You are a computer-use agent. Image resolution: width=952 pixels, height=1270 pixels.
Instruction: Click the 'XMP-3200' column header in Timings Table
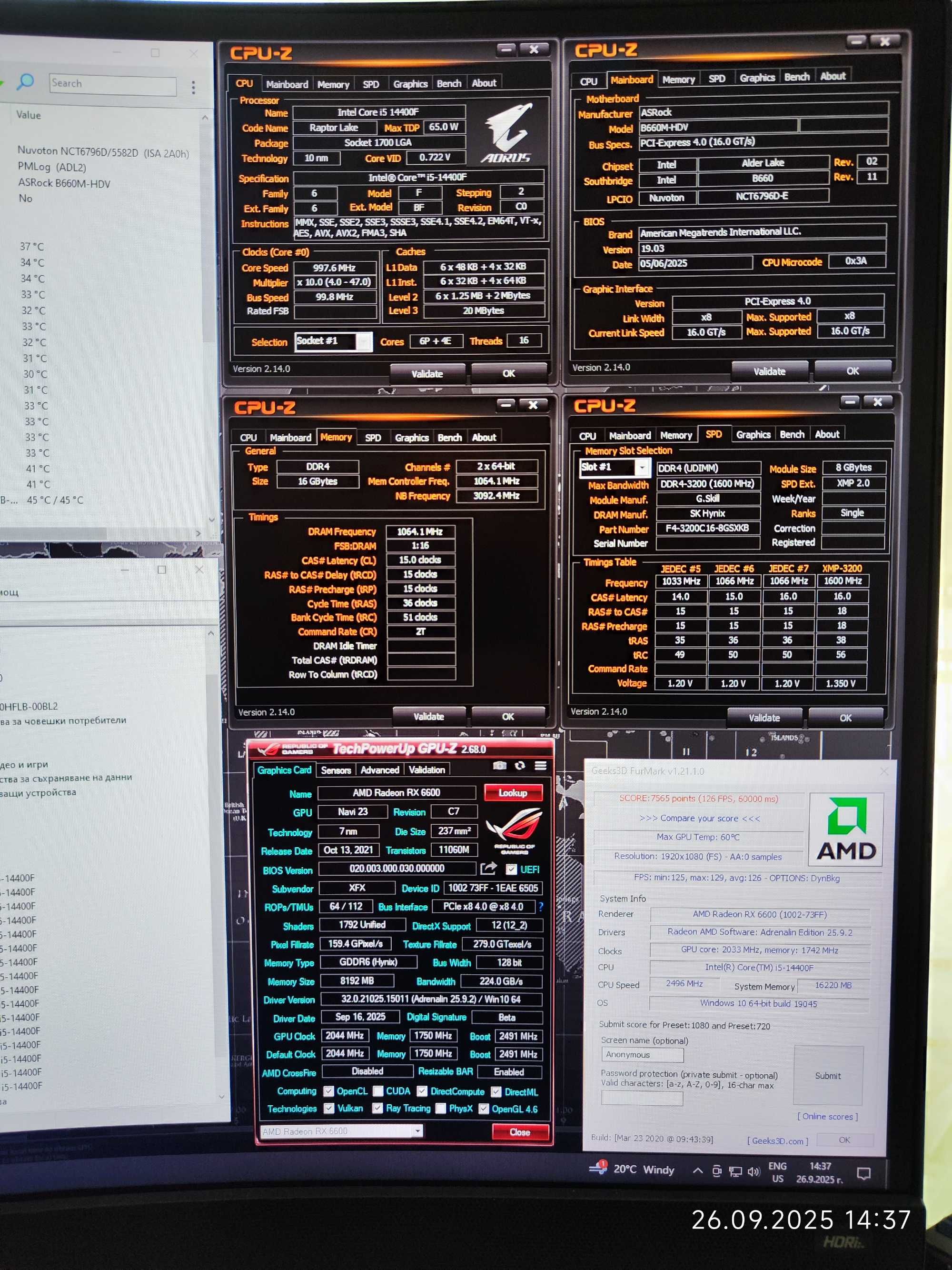[841, 569]
